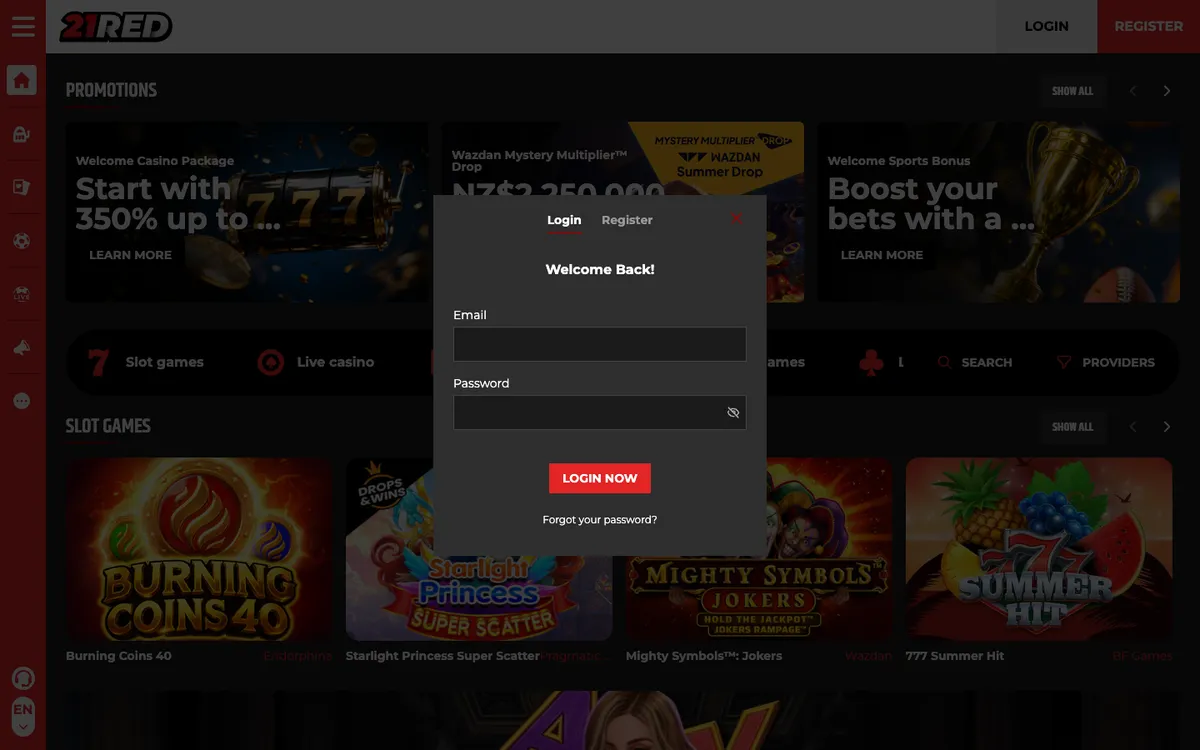Go back in Slot Games carousel
This screenshot has width=1200, height=750.
click(x=1133, y=427)
